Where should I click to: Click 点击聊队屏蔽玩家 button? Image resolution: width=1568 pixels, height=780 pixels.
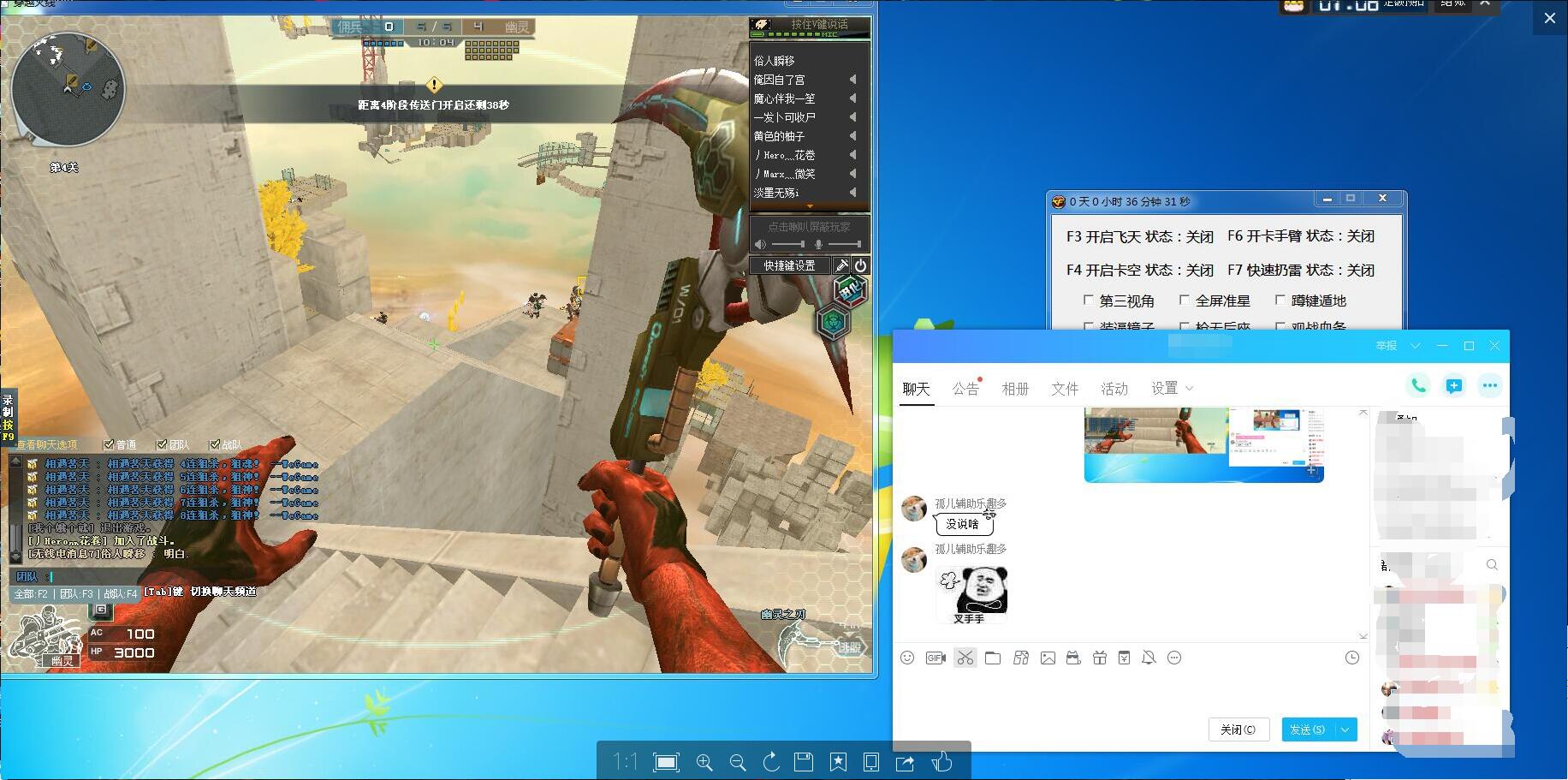tap(810, 227)
